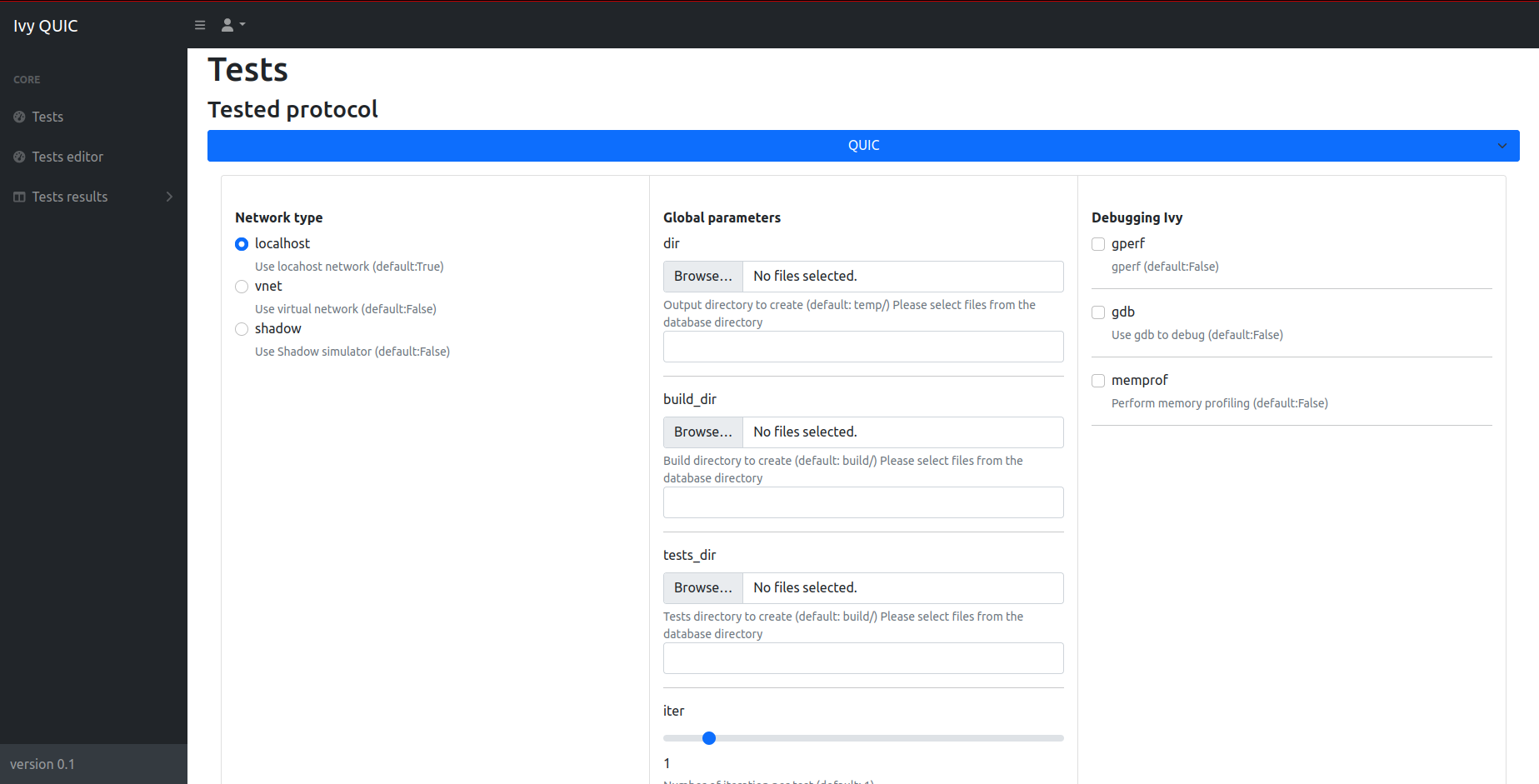Image resolution: width=1539 pixels, height=784 pixels.
Task: Enable the gdb debugging checkbox
Action: pyautogui.click(x=1098, y=312)
